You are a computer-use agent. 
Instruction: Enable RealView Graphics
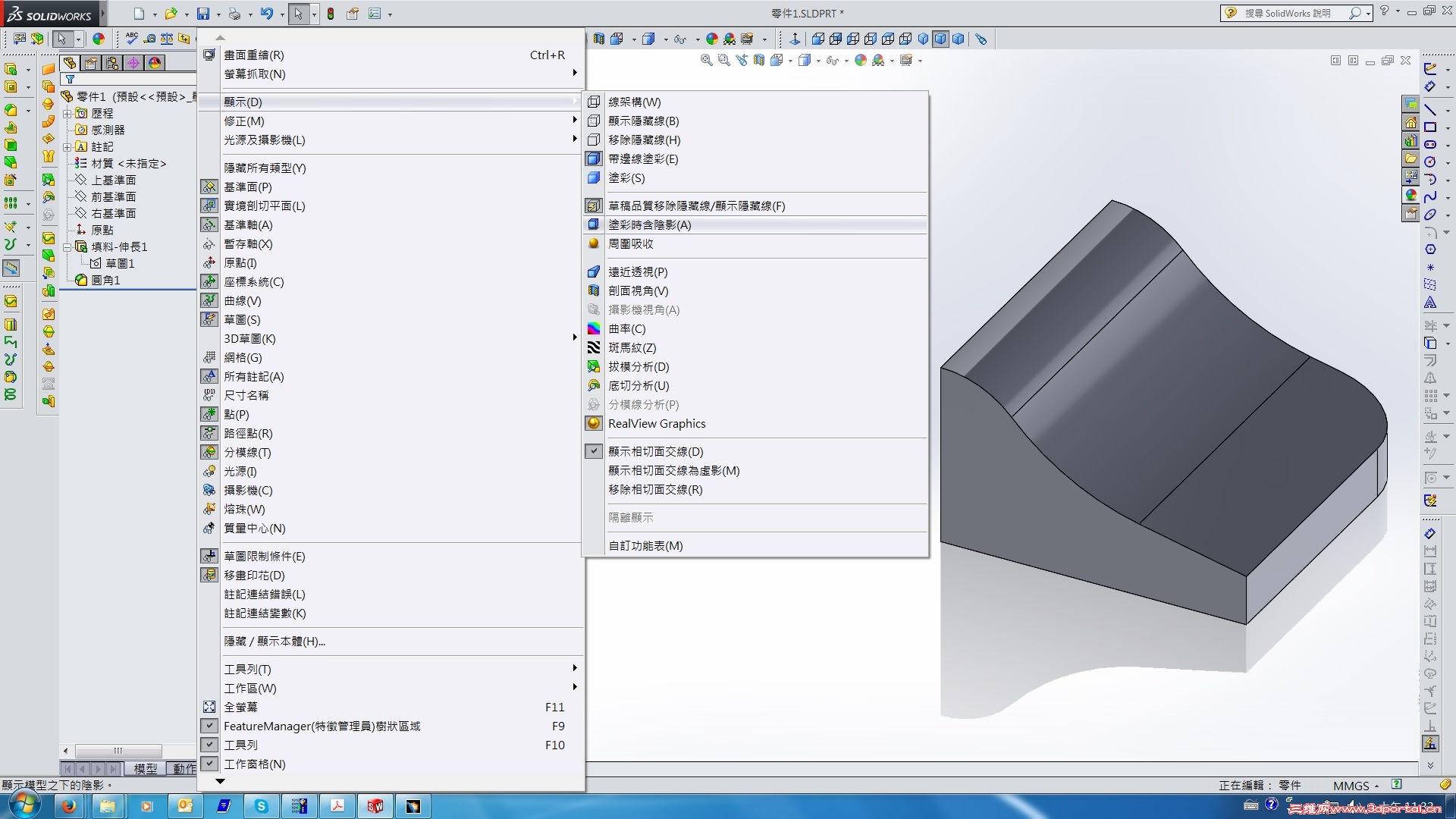coord(657,423)
